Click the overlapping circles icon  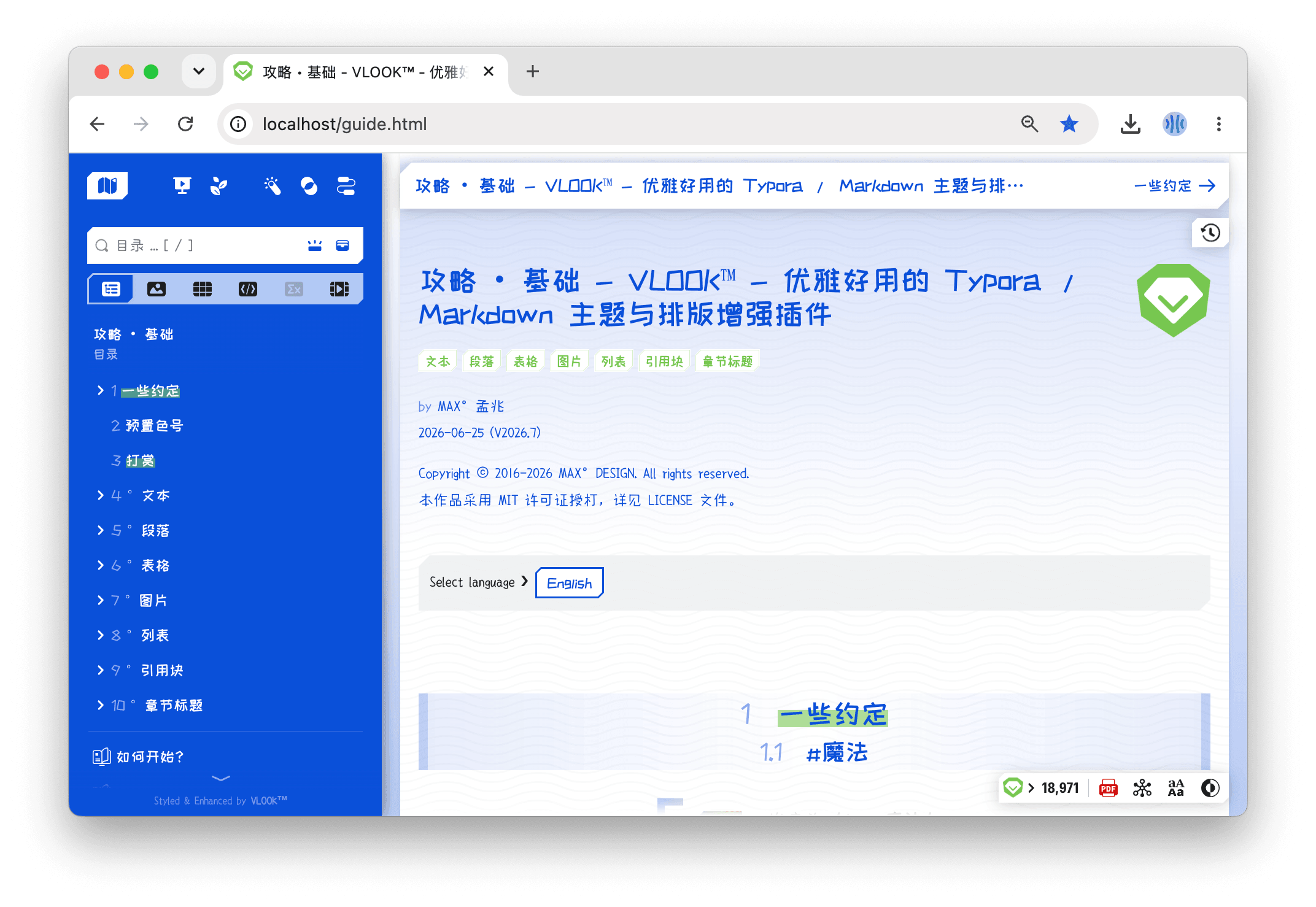click(x=309, y=185)
